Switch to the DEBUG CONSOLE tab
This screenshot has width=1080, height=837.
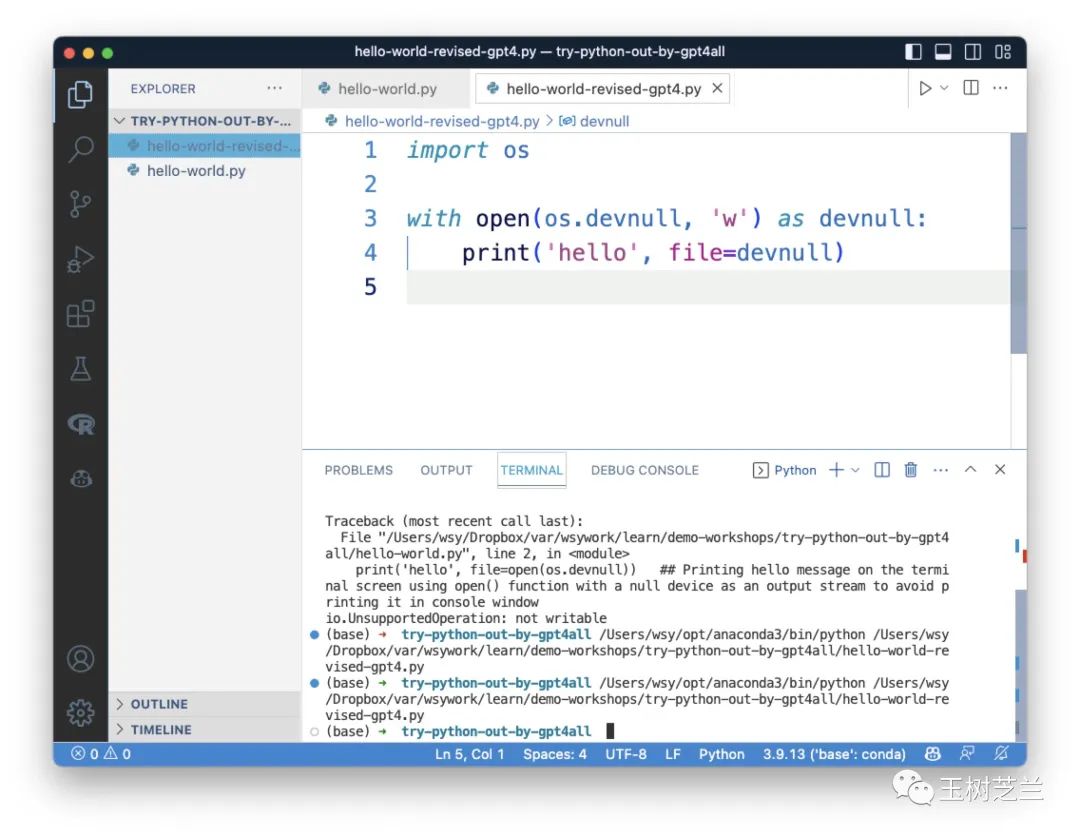pyautogui.click(x=645, y=471)
